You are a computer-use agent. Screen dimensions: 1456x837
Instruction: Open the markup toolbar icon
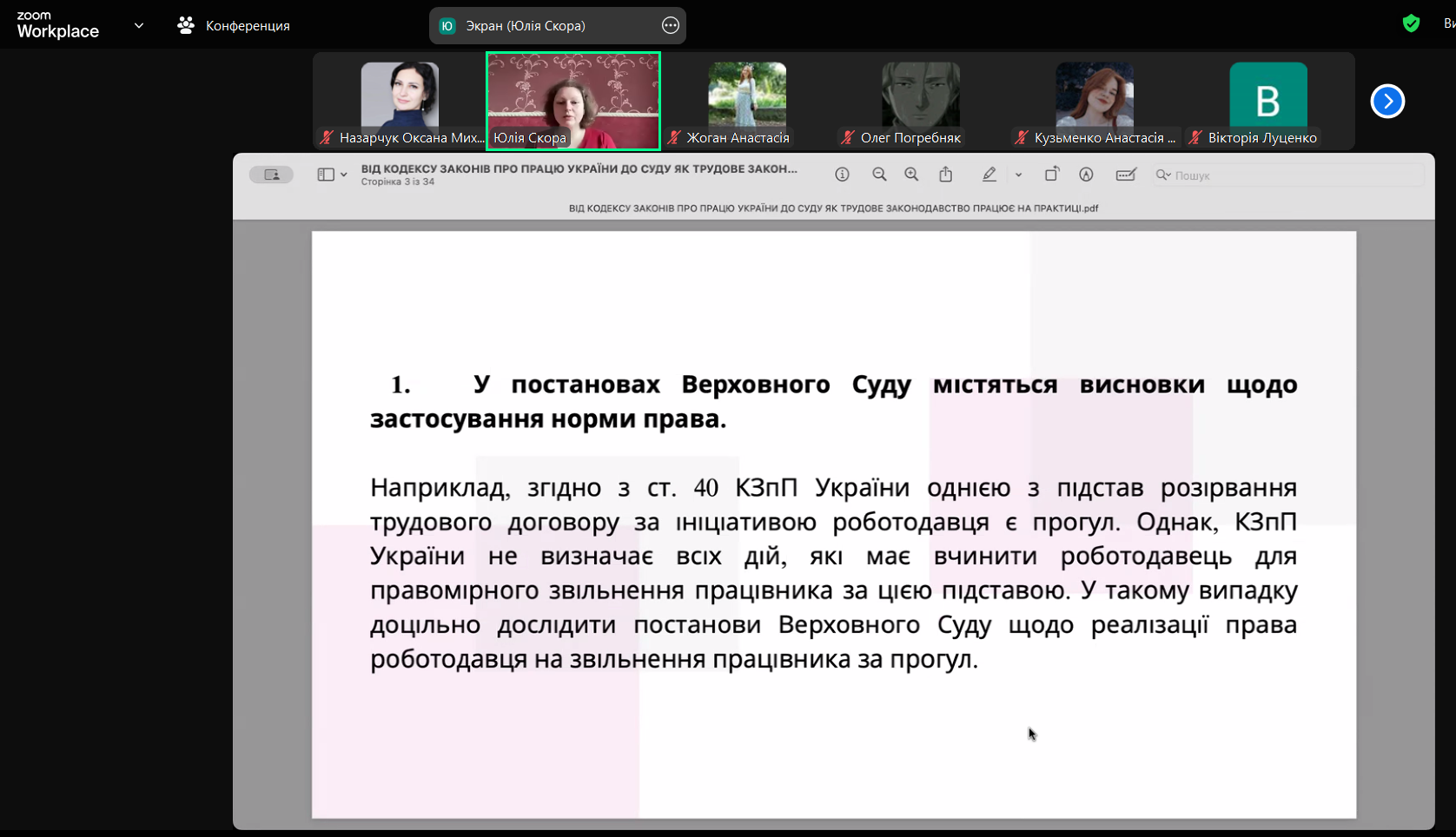tap(1086, 175)
